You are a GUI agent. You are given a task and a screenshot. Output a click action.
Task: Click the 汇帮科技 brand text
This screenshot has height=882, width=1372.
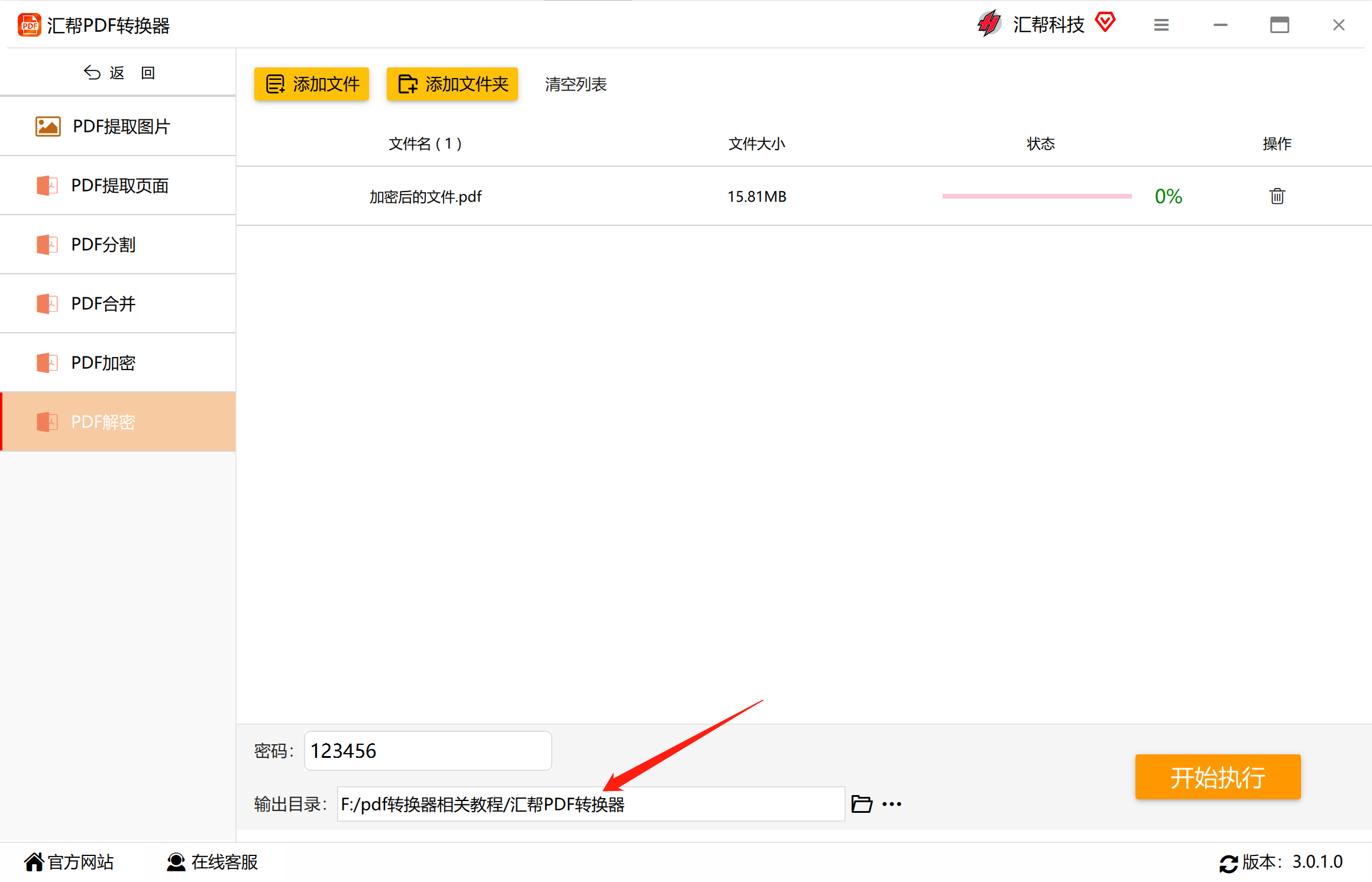[1049, 24]
